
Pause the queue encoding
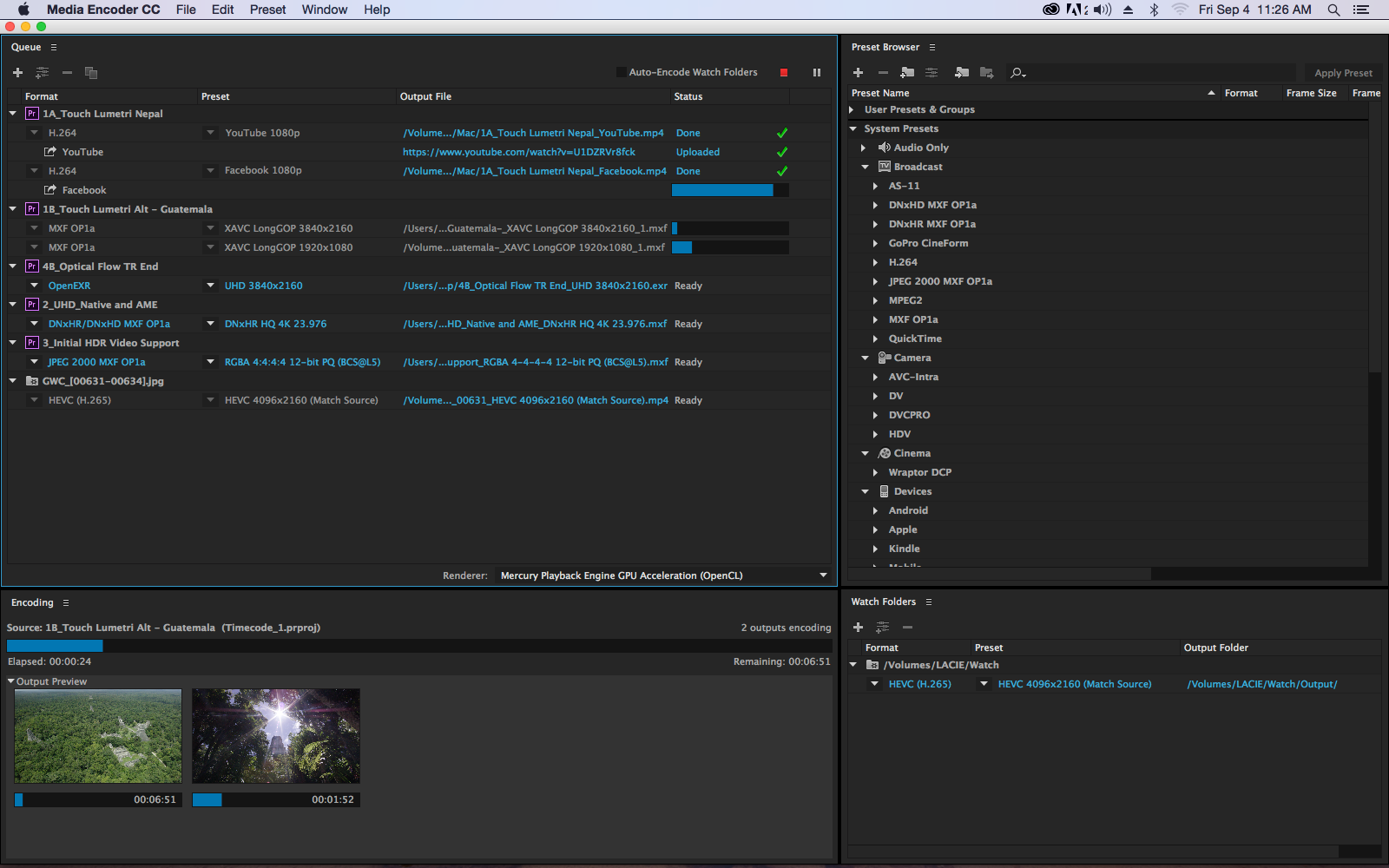[817, 73]
